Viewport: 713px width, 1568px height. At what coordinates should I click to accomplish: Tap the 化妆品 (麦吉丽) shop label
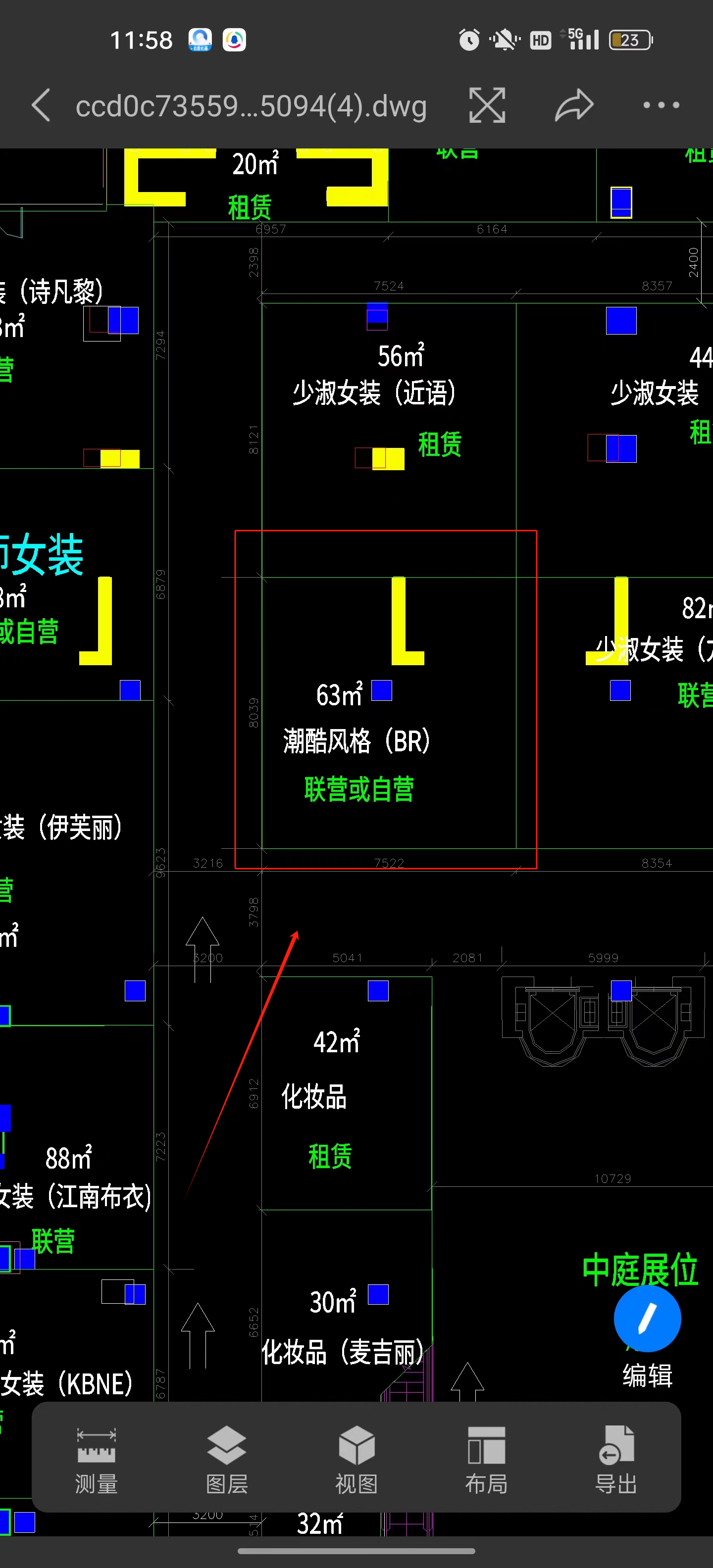[x=343, y=1353]
